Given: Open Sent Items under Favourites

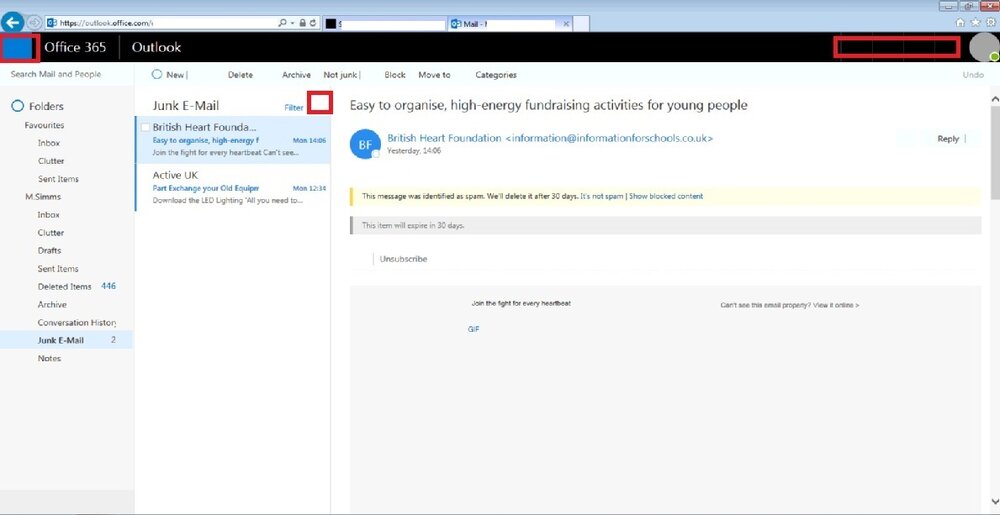Looking at the screenshot, I should tap(58, 178).
